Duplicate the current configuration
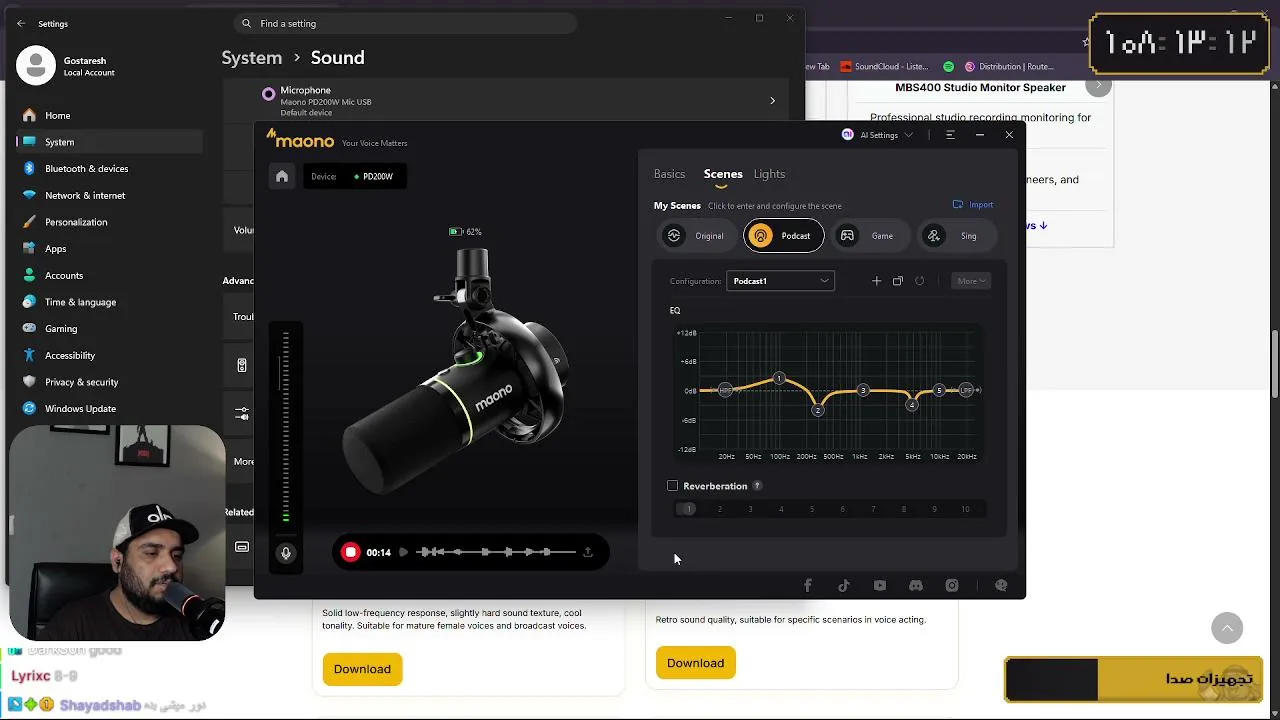 898,281
